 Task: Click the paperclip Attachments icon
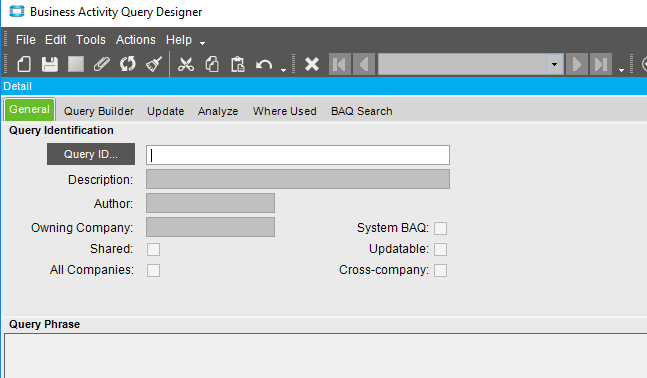(x=102, y=64)
